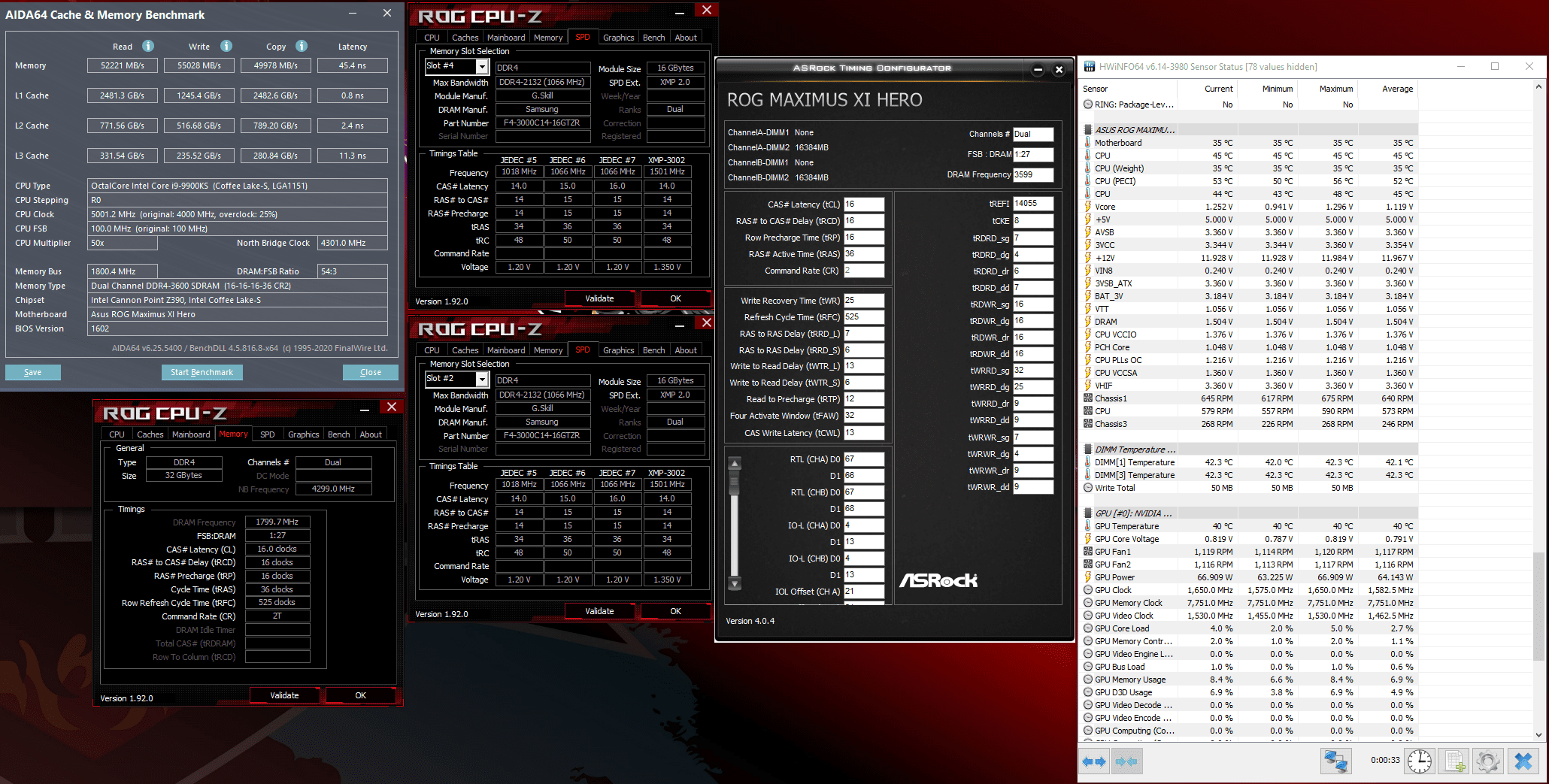This screenshot has height=784, width=1549.
Task: Click the down arrow of ASRock RTL list scrollbar
Action: point(735,583)
